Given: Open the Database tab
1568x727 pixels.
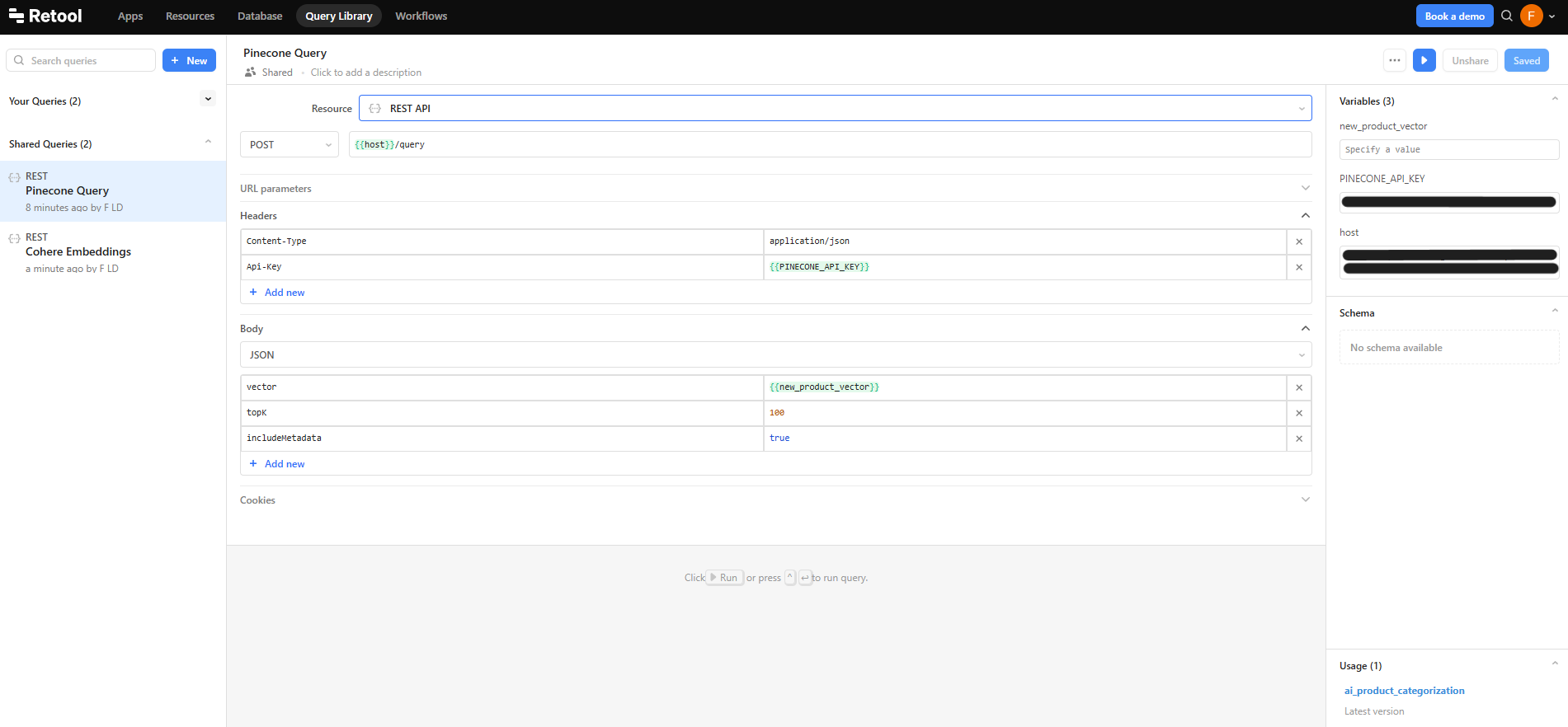Looking at the screenshot, I should [x=260, y=16].
